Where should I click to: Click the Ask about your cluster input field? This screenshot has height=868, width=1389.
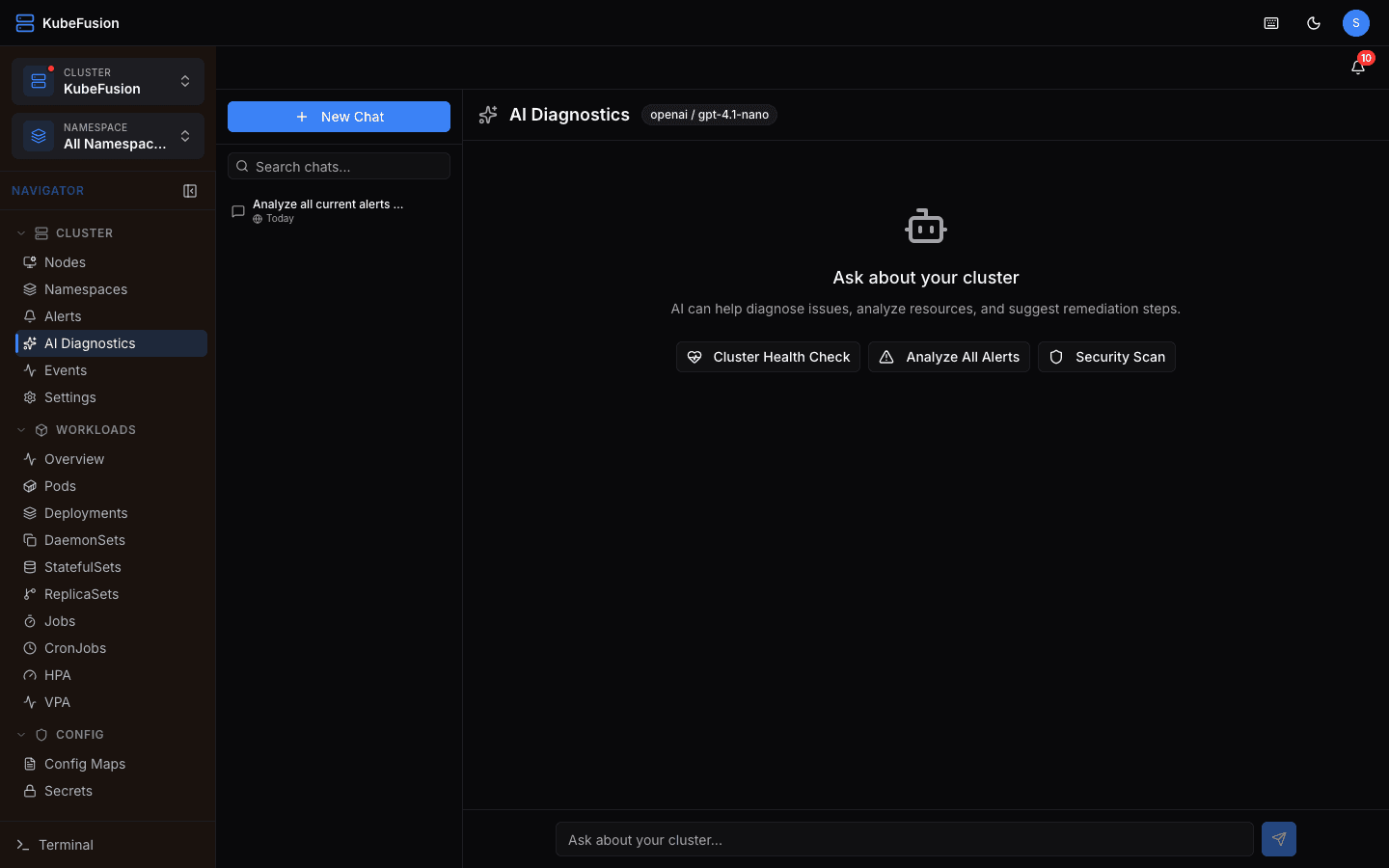click(904, 839)
